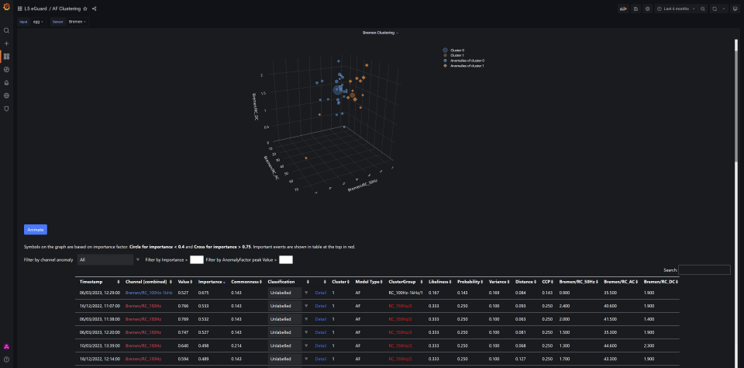
Task: Save dashboard using the disk icon
Action: point(635,9)
